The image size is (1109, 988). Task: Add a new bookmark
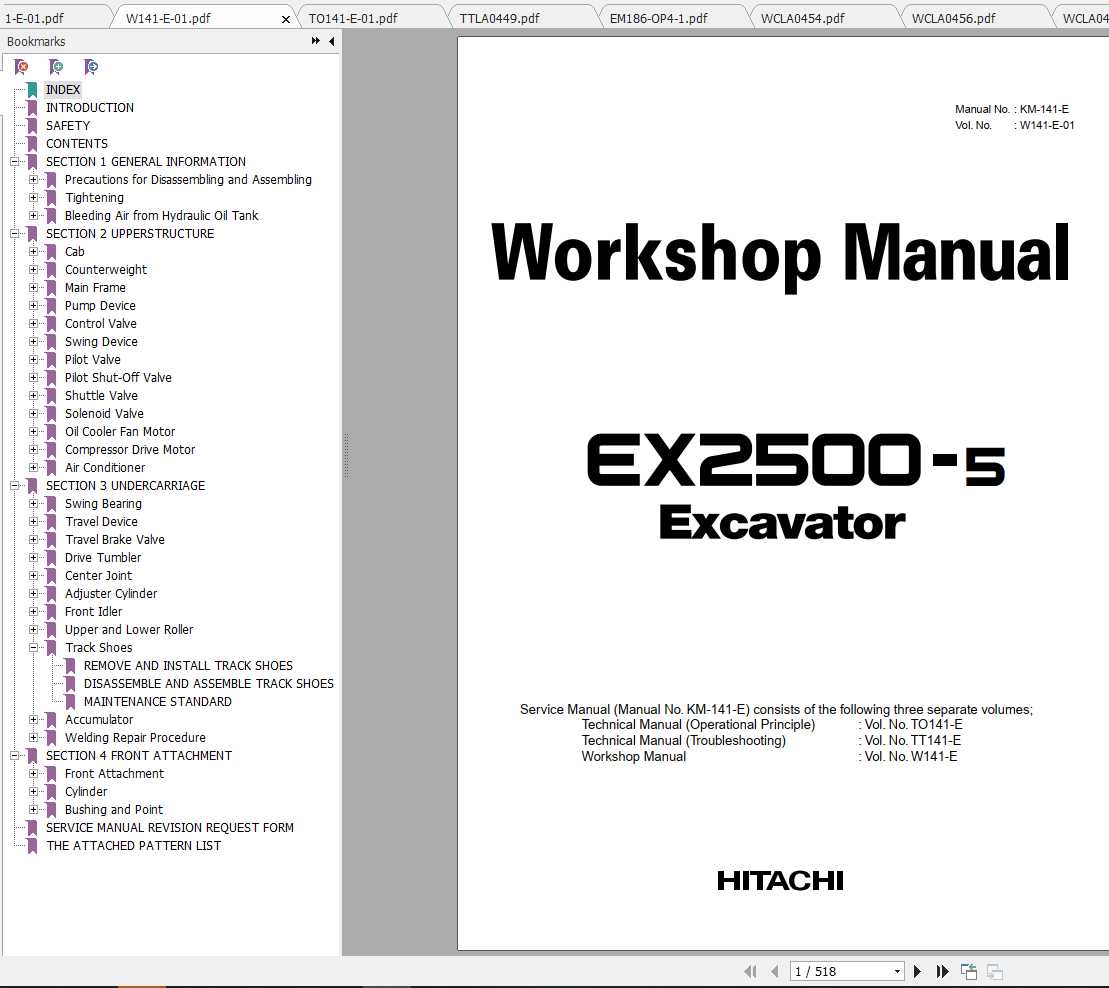pos(56,66)
